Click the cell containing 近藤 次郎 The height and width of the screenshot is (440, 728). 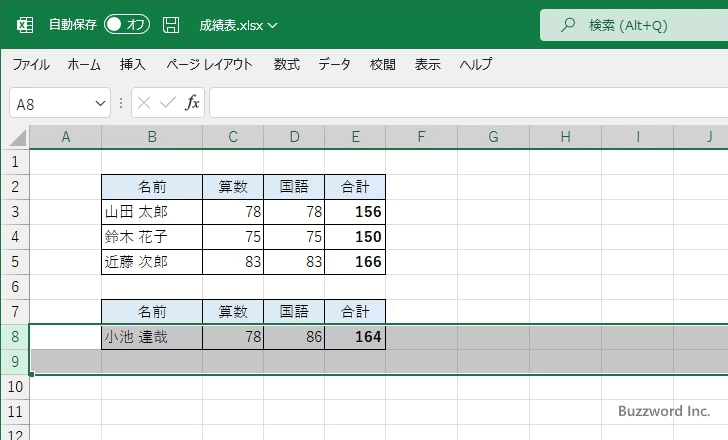coord(152,262)
